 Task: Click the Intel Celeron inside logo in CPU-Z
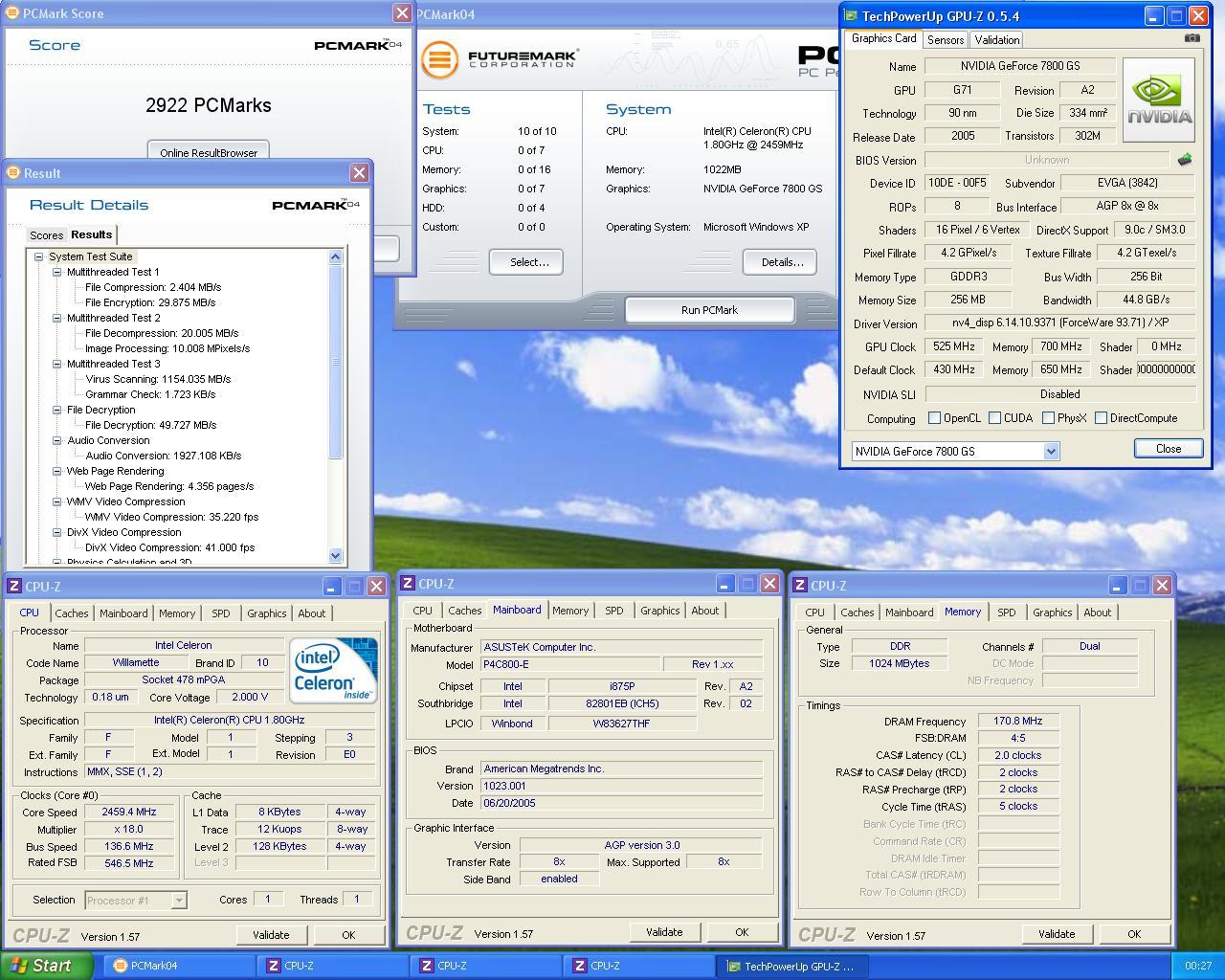pyautogui.click(x=333, y=670)
